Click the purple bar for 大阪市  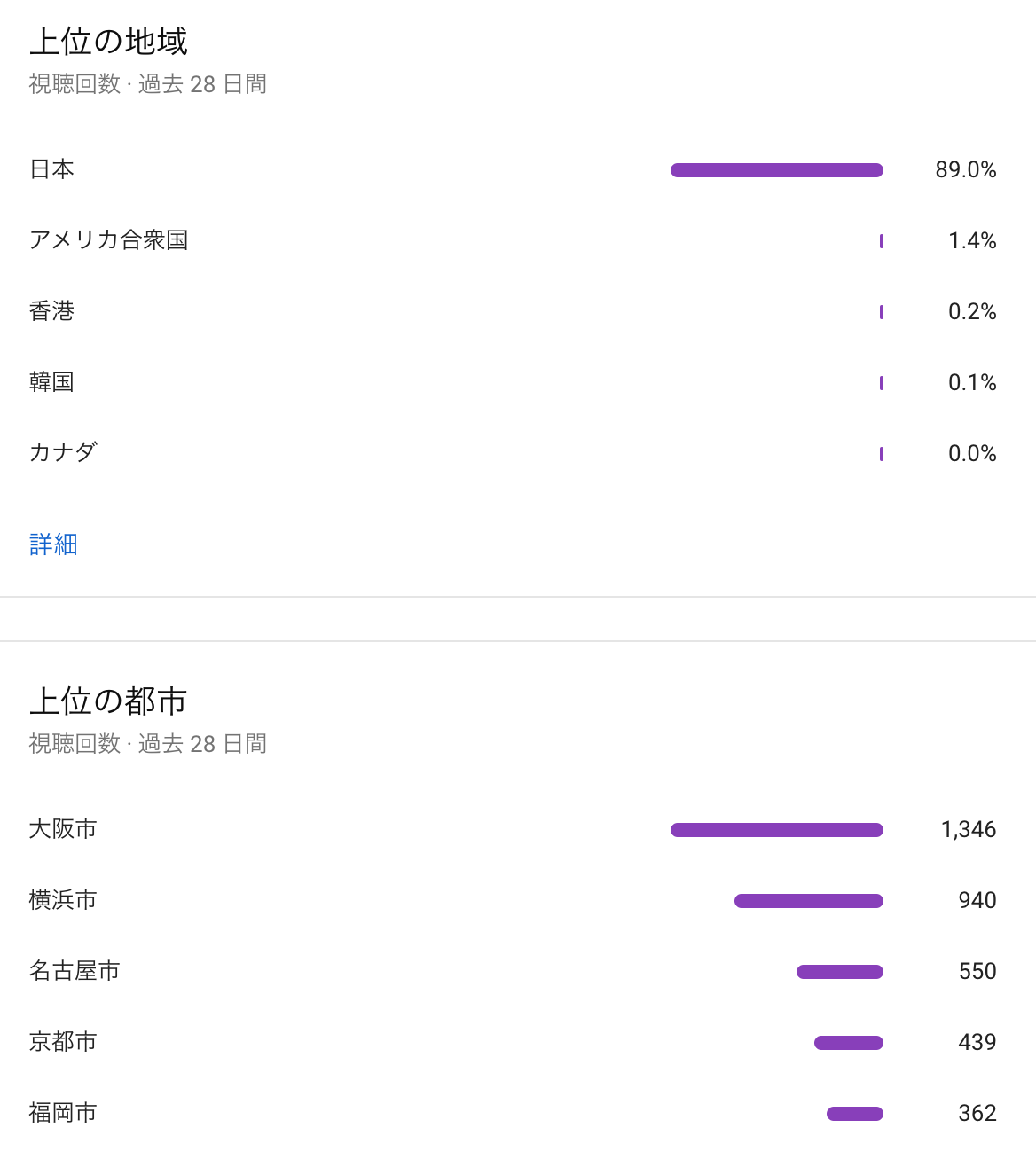tap(776, 830)
